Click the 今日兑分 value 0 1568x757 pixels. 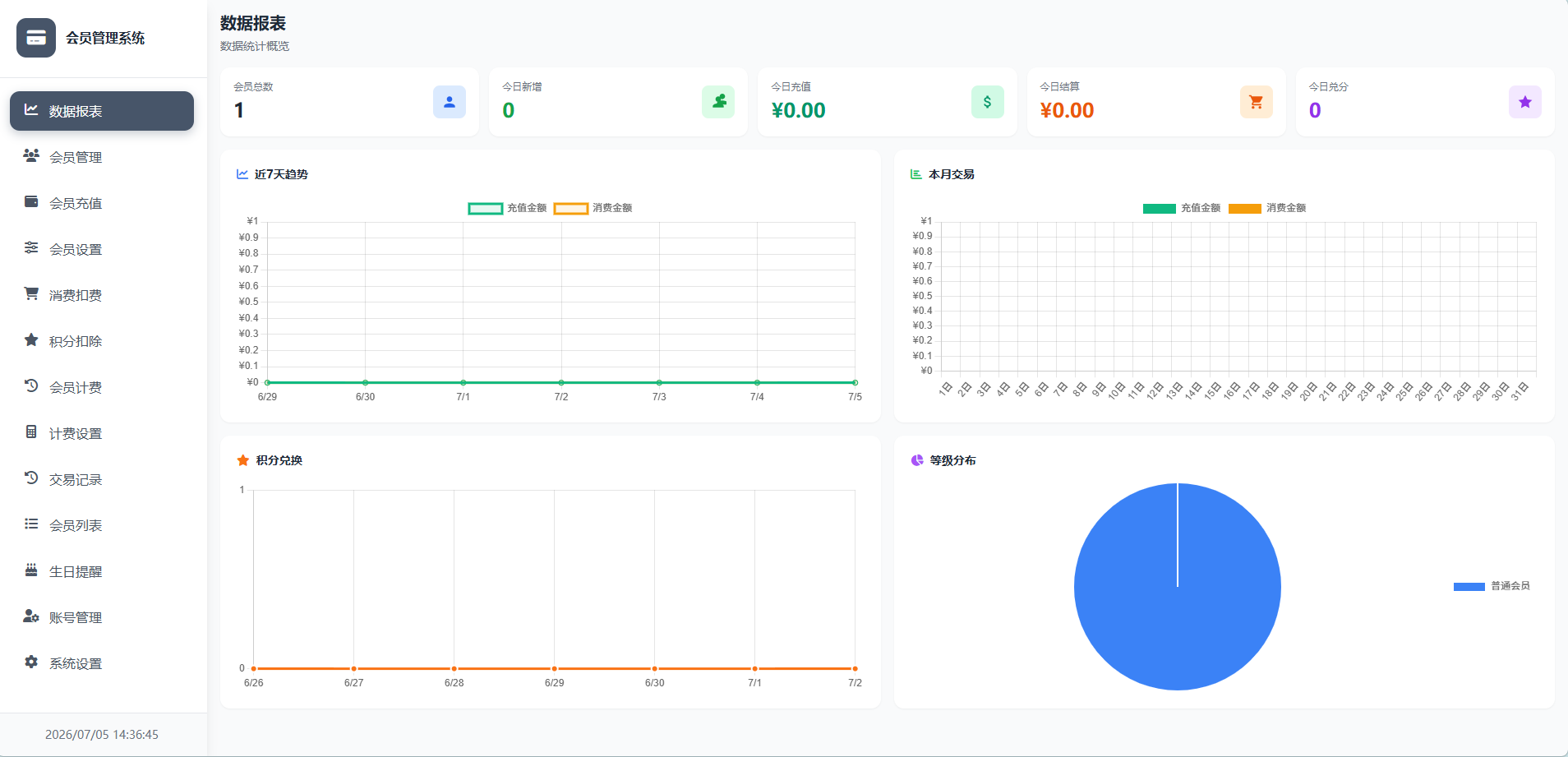(1315, 110)
